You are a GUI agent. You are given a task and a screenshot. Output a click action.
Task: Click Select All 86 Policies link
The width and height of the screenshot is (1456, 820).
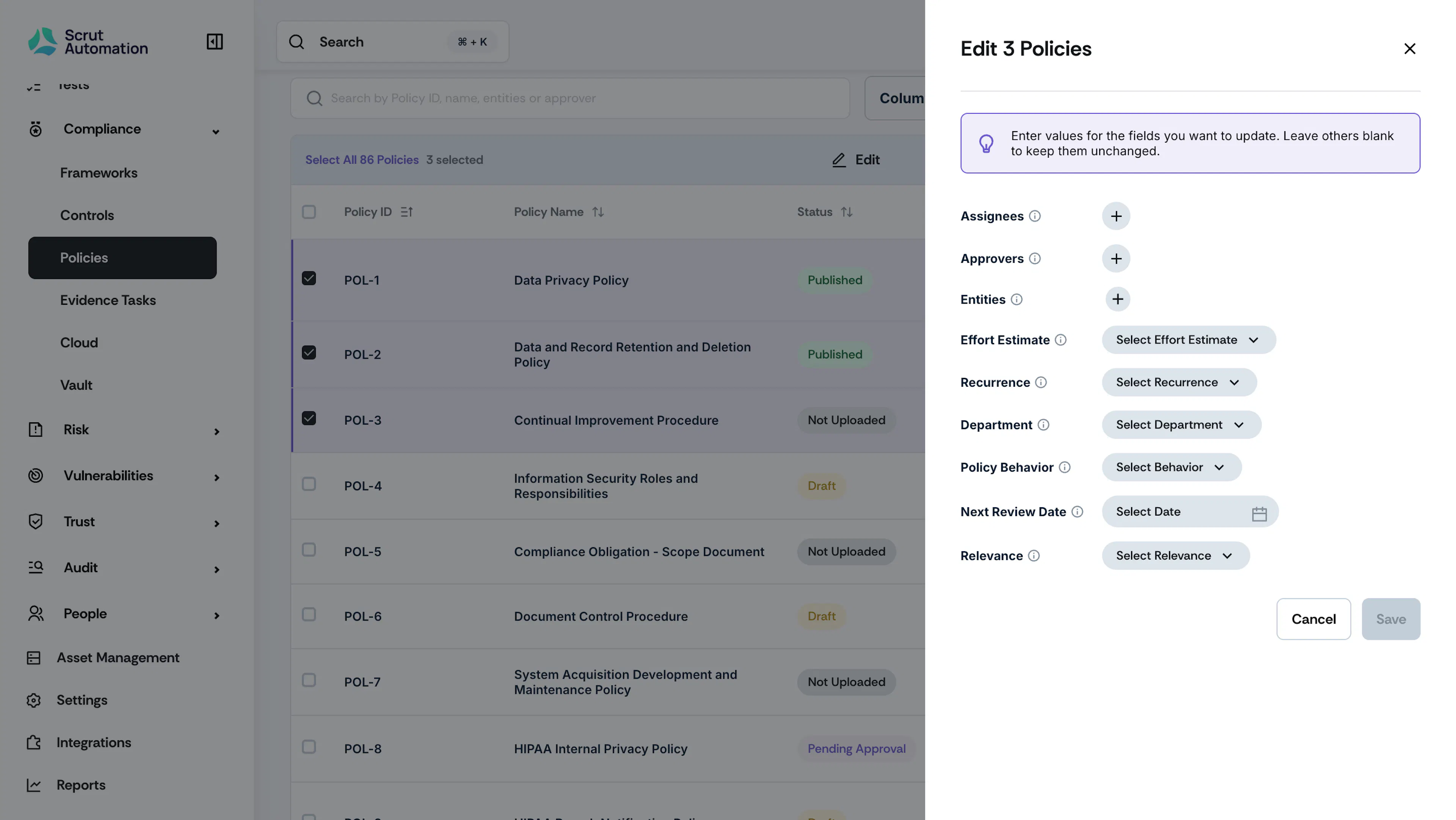coord(362,160)
